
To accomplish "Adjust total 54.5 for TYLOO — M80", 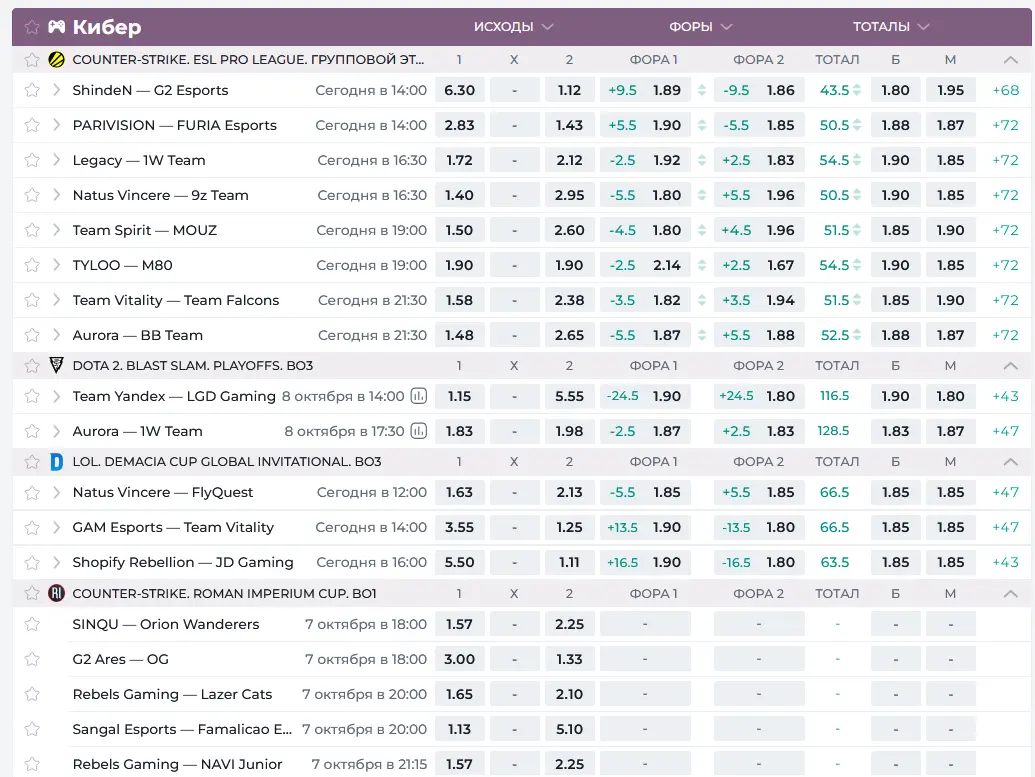I will [x=857, y=265].
